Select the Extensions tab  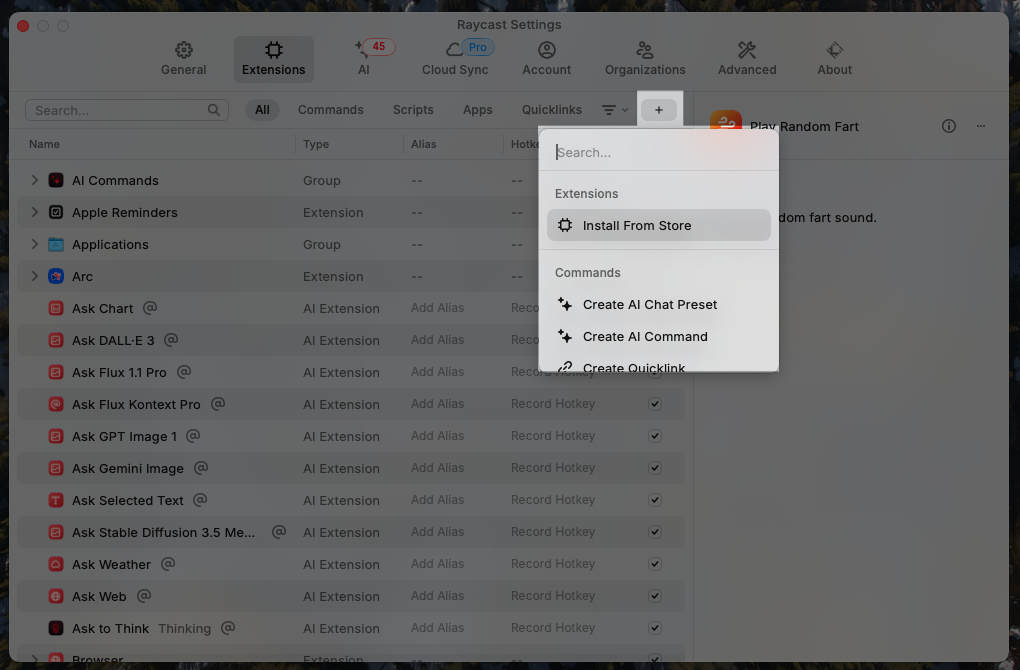click(273, 59)
